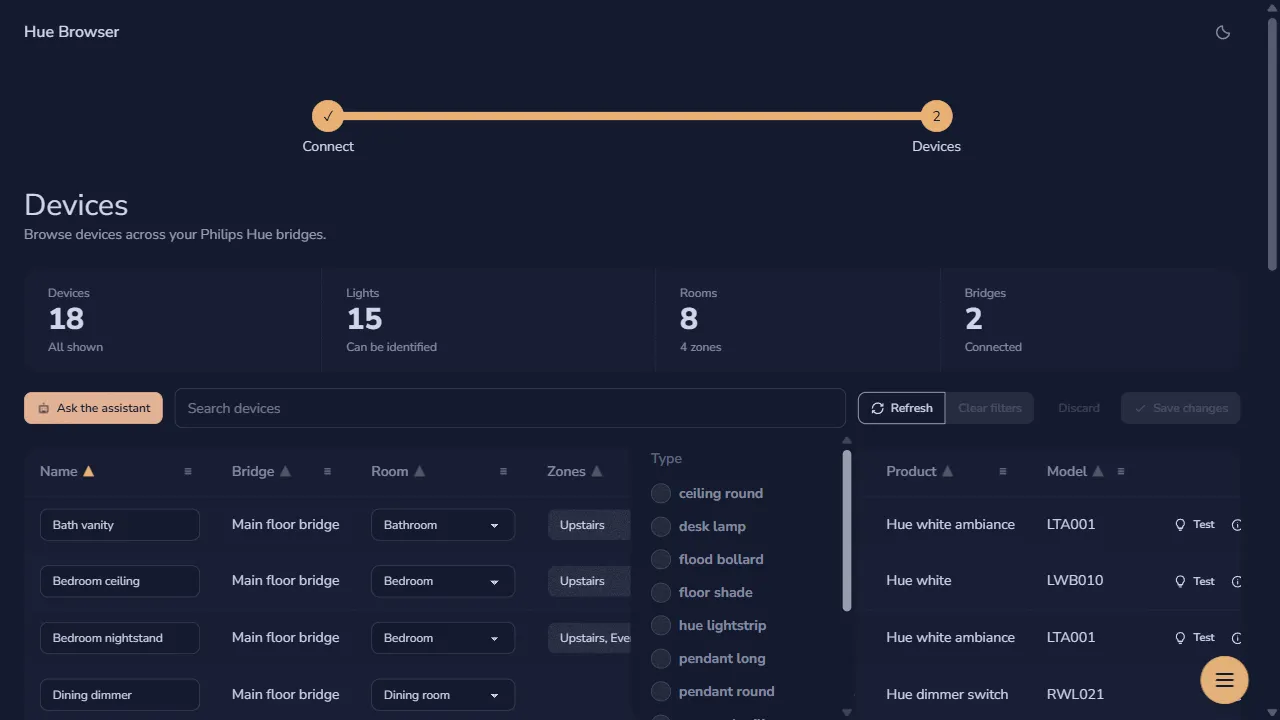The width and height of the screenshot is (1280, 720).
Task: Toggle dark mode with the moon icon
Action: 1222,32
